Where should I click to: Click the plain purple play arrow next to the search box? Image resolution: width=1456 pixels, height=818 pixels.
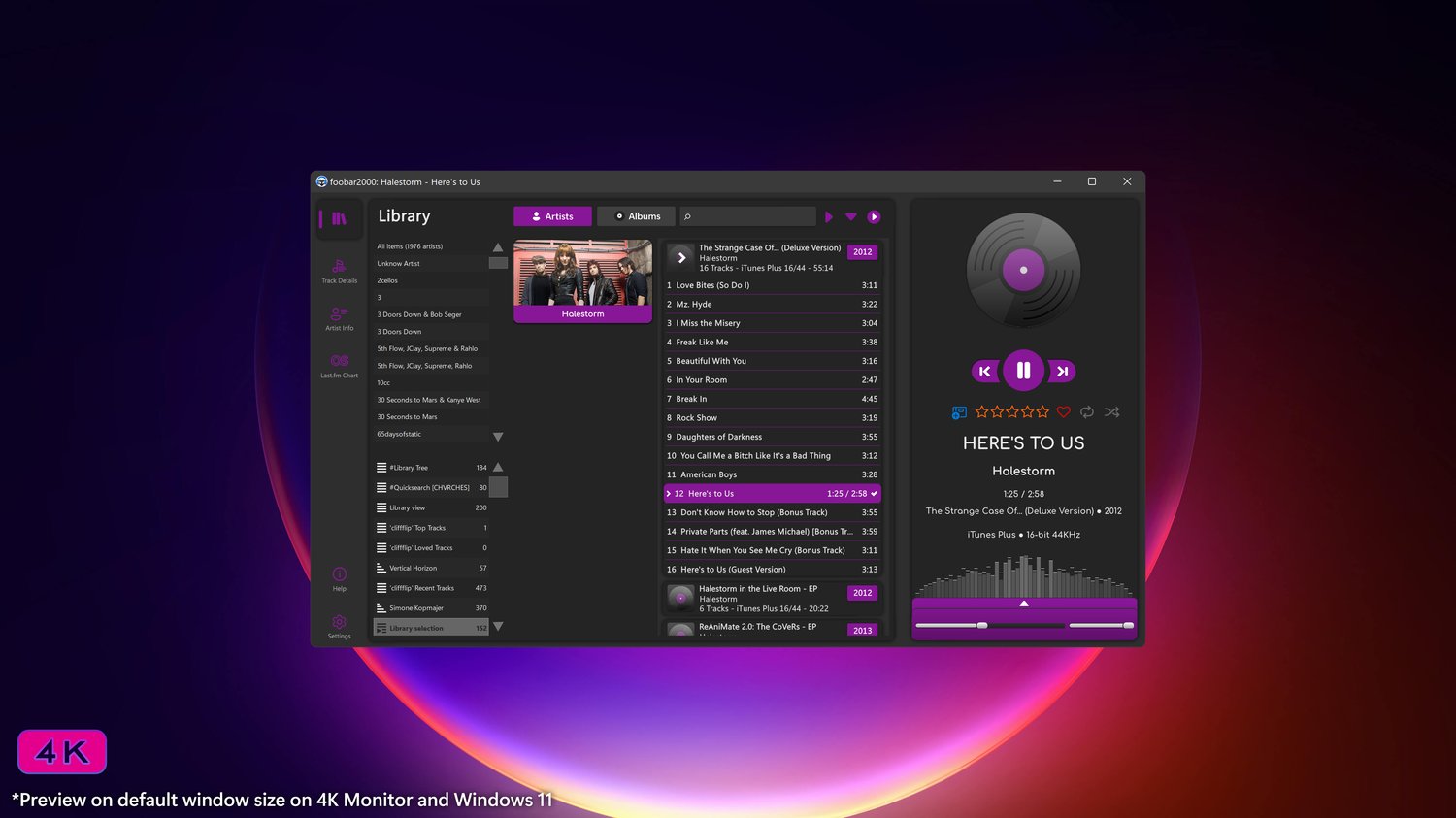coord(829,216)
